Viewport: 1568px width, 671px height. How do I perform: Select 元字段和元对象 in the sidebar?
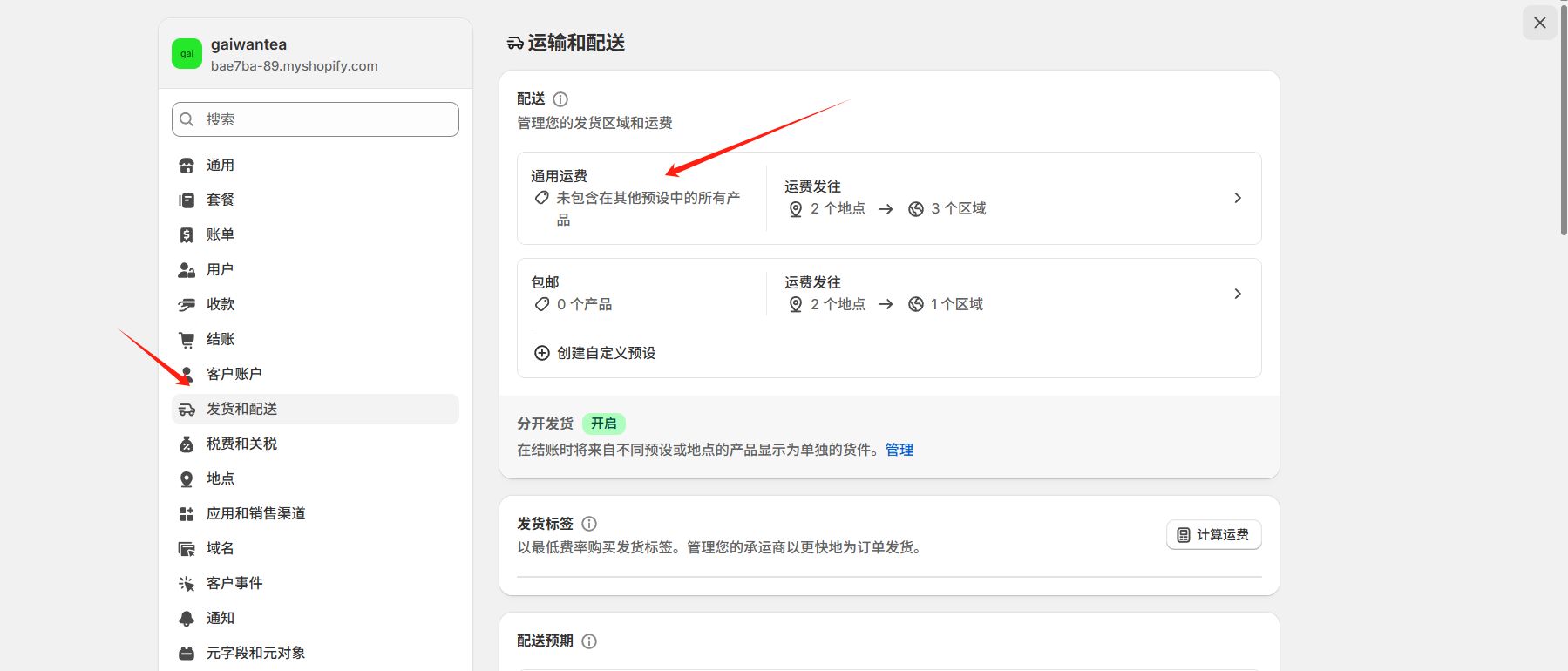click(316, 654)
